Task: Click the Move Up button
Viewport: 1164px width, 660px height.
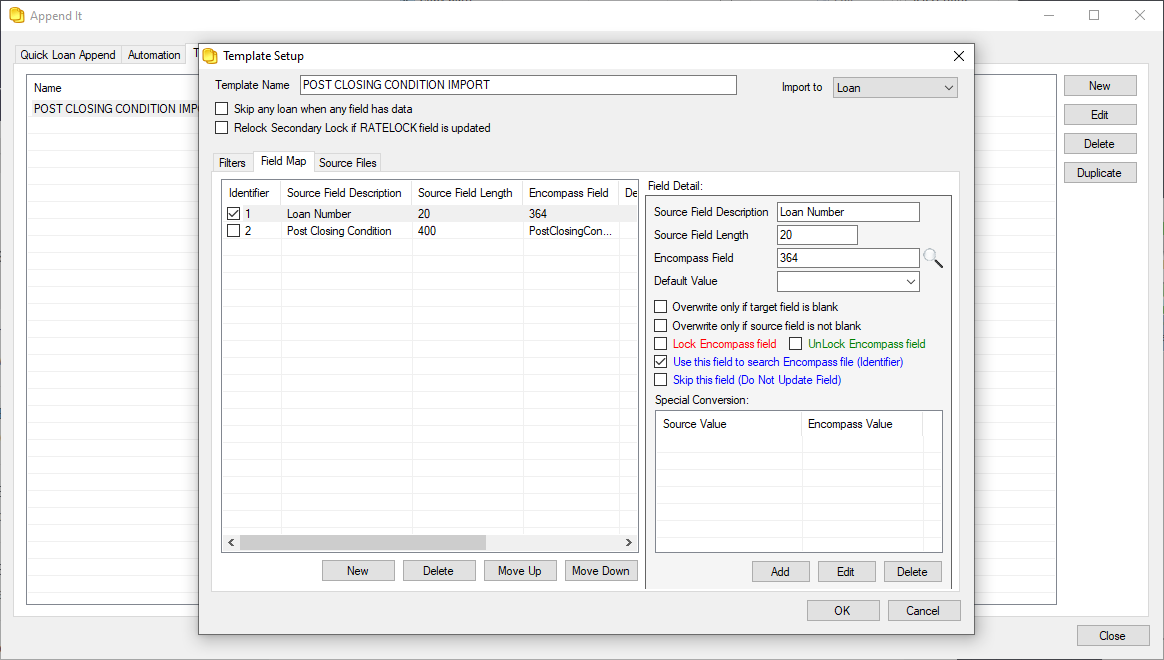Action: [520, 571]
